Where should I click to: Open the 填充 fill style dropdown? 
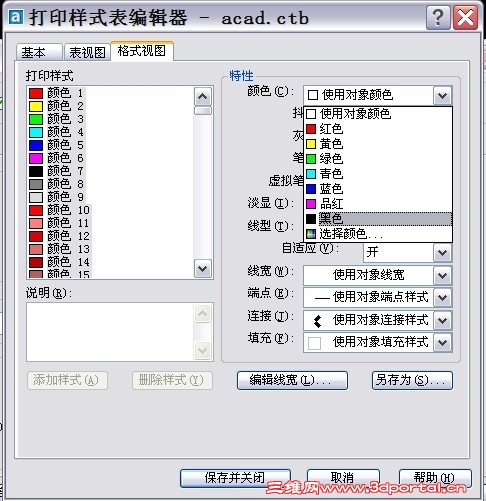click(x=377, y=342)
